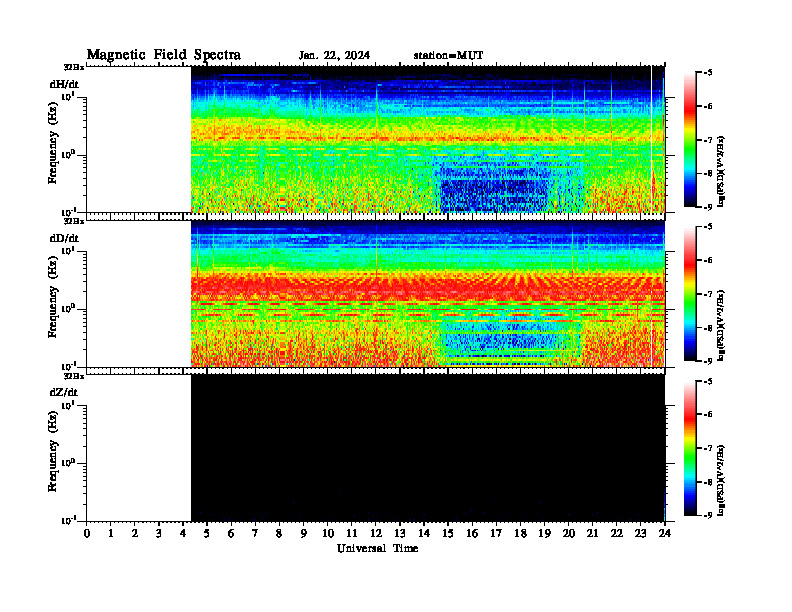Click hour tick label "19" on time axis
The width and height of the screenshot is (792, 612).
pos(544,534)
